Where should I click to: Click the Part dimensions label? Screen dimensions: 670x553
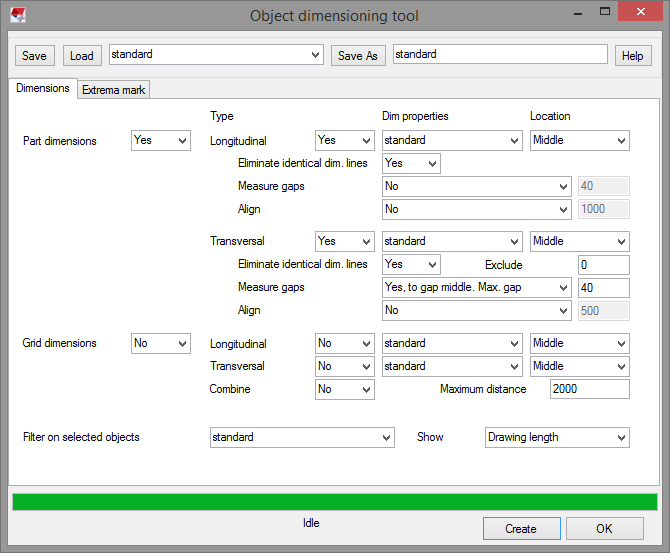tap(60, 141)
